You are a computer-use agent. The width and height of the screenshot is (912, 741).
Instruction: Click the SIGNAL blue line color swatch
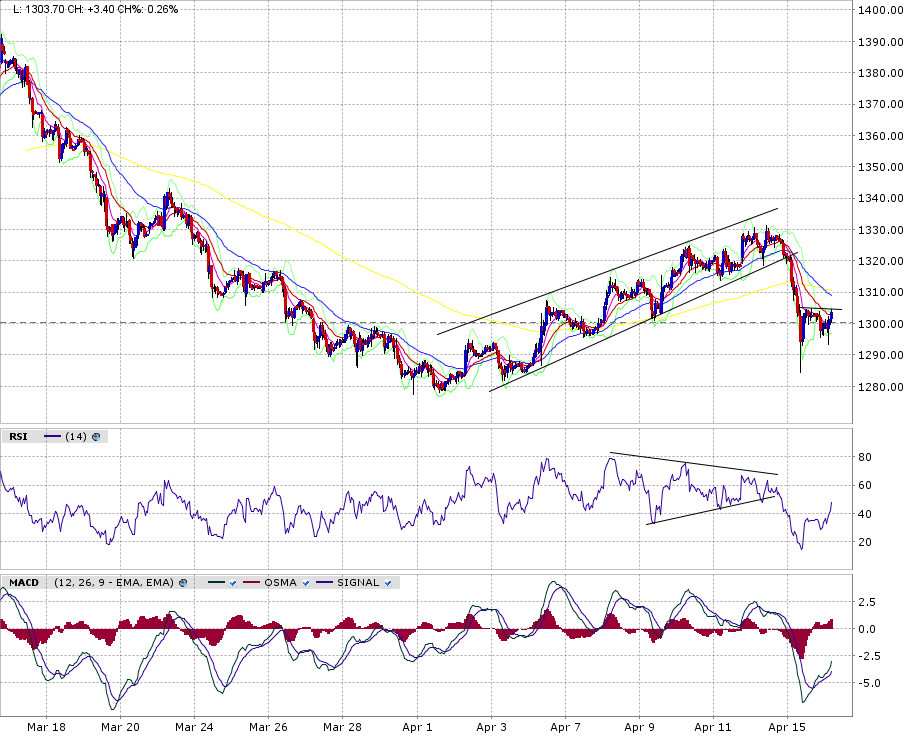click(324, 582)
